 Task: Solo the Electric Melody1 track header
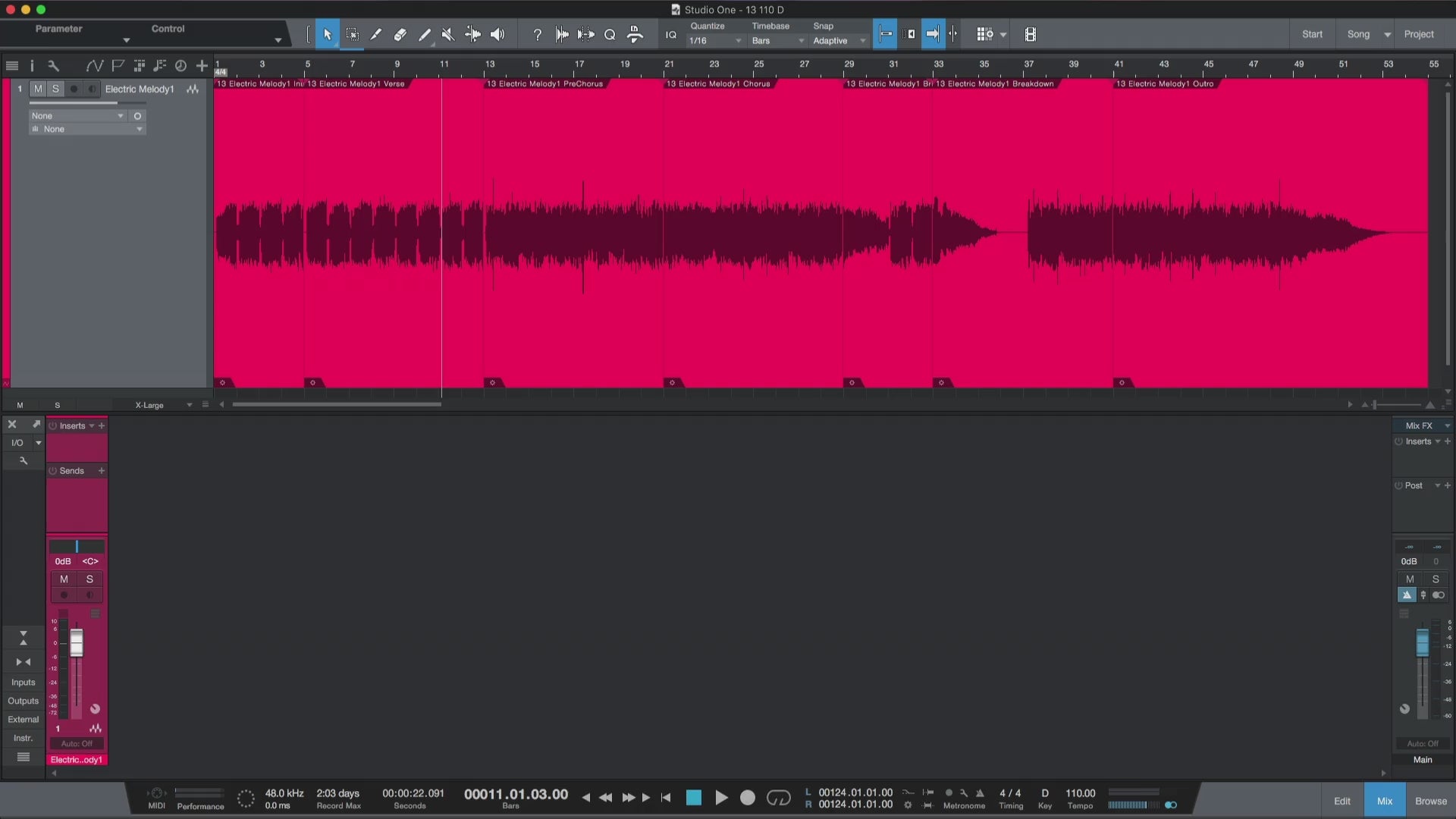(x=55, y=89)
